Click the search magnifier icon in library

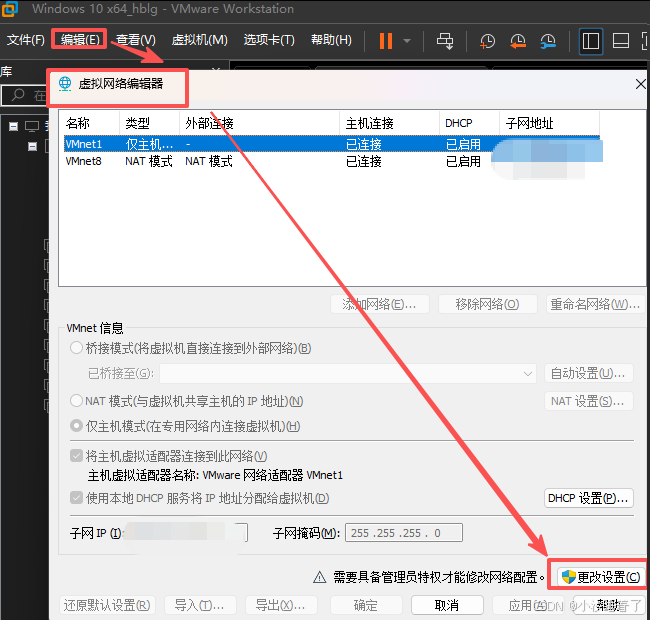18,95
